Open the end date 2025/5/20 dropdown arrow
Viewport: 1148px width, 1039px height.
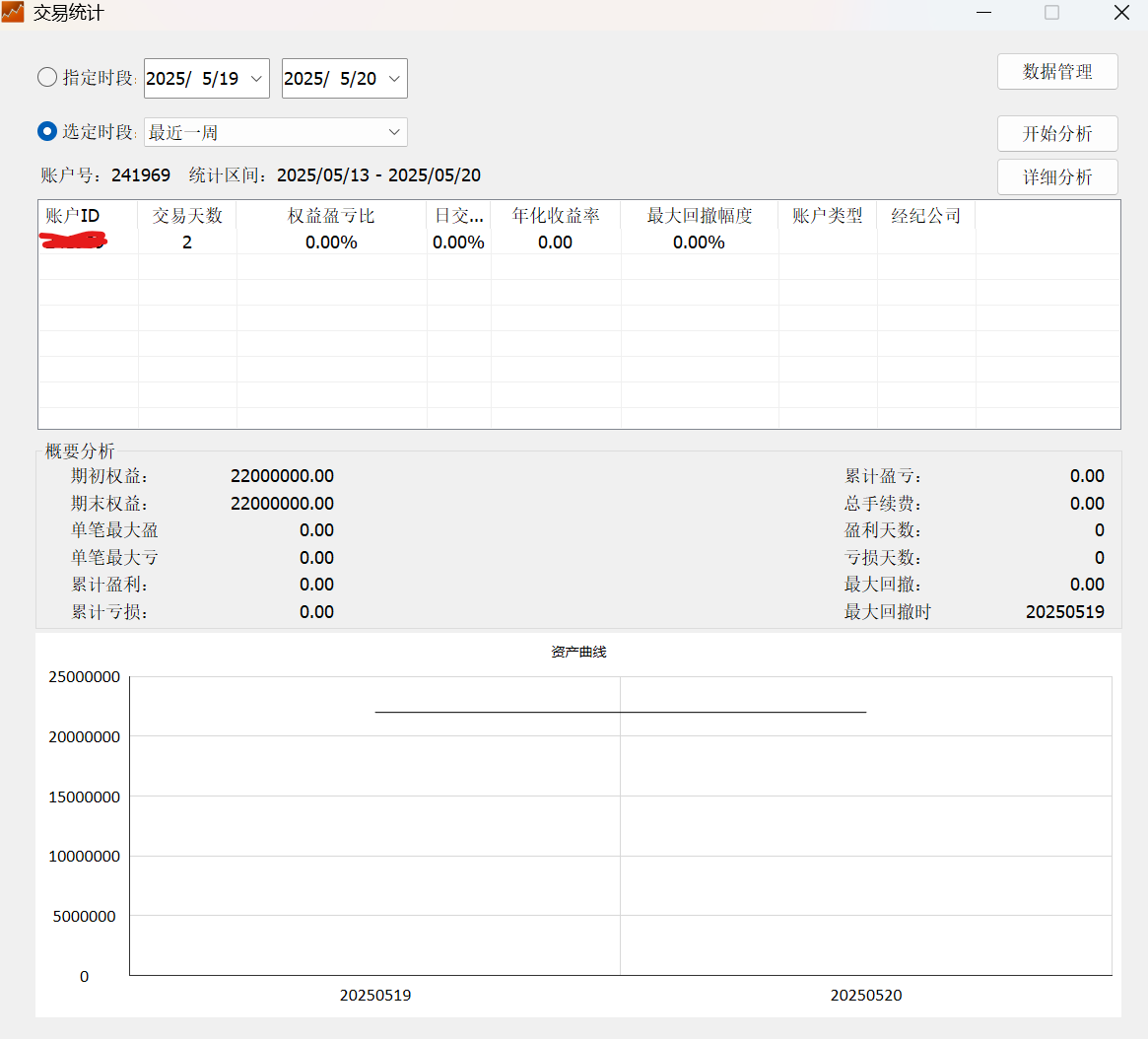(393, 79)
